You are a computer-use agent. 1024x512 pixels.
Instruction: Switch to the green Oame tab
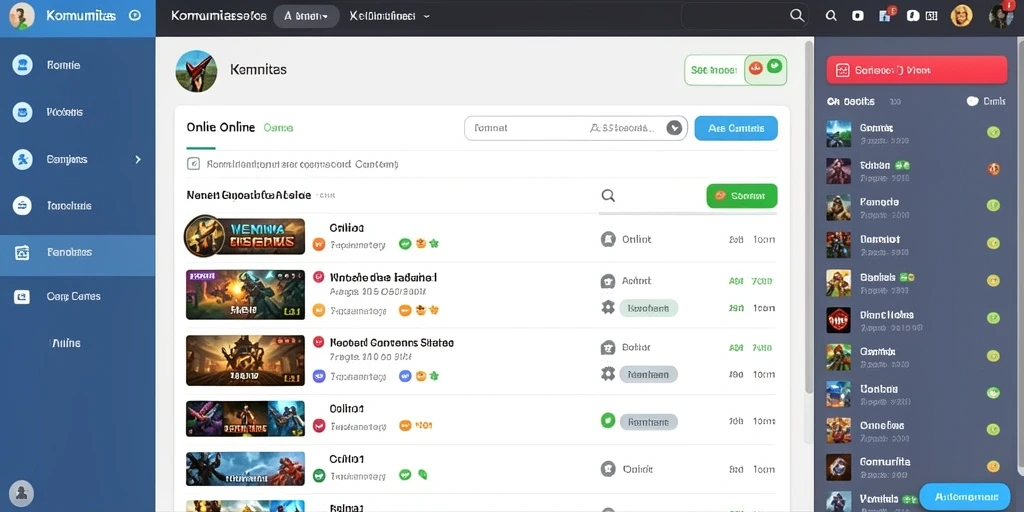pyautogui.click(x=278, y=128)
